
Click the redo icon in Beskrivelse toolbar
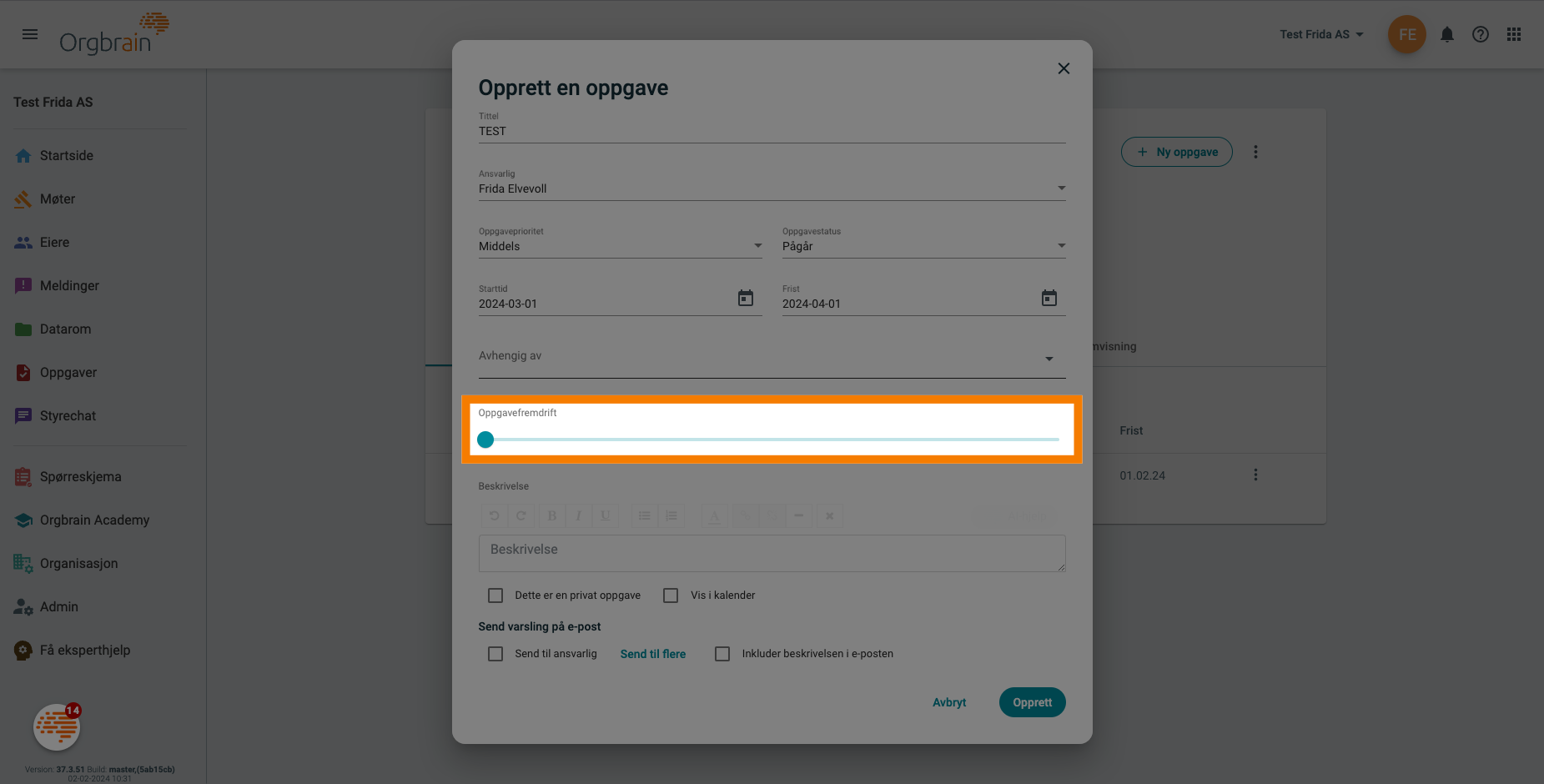click(x=521, y=515)
